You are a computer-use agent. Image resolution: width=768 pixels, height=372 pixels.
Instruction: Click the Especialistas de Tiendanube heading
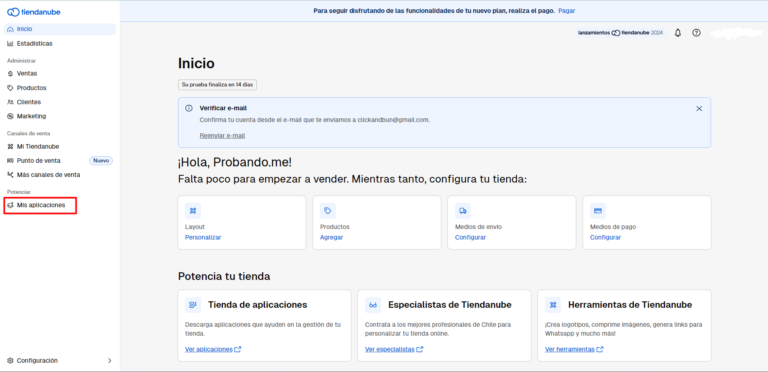pos(450,305)
